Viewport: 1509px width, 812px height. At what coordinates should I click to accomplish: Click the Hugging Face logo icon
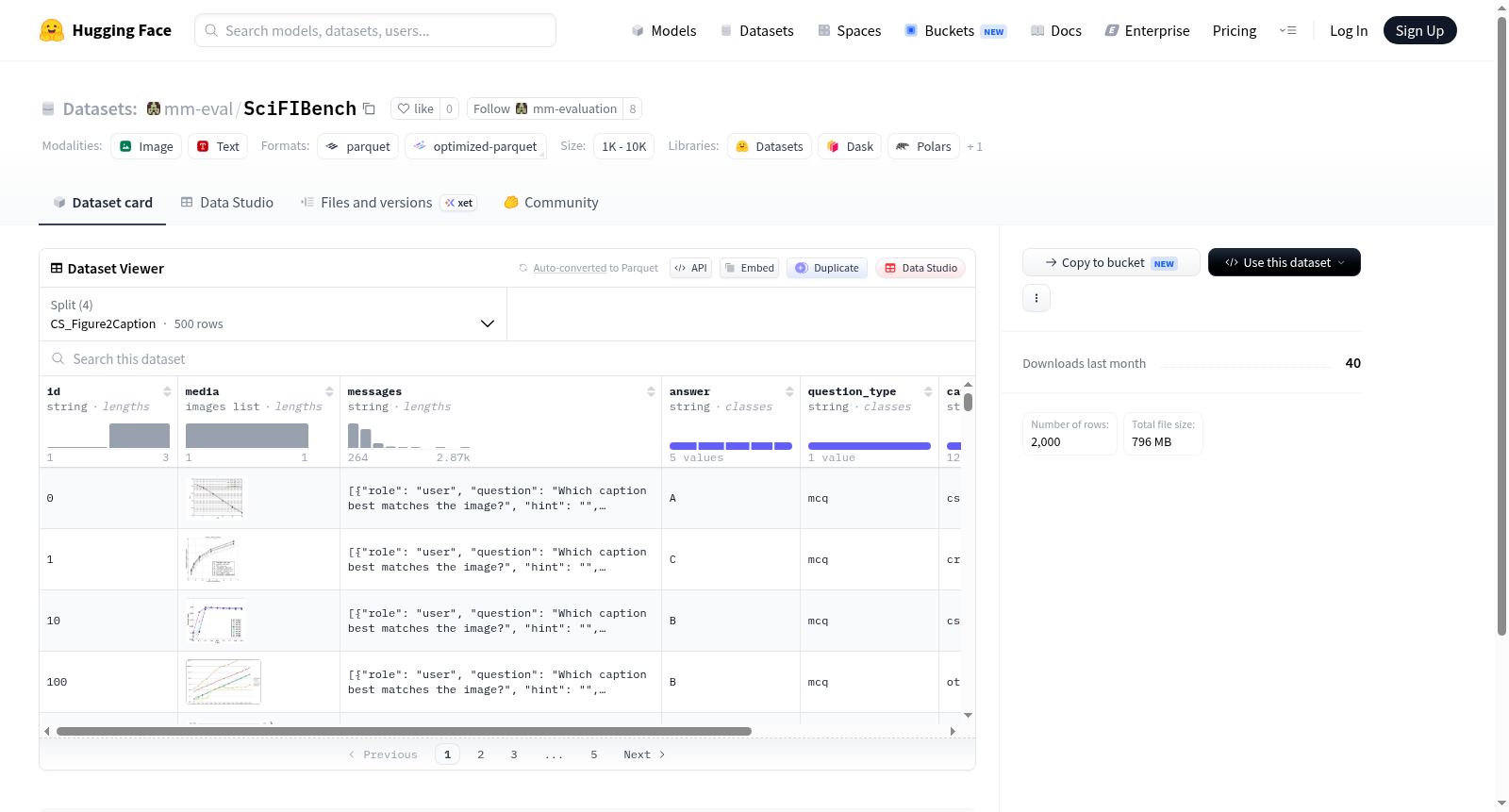point(52,30)
